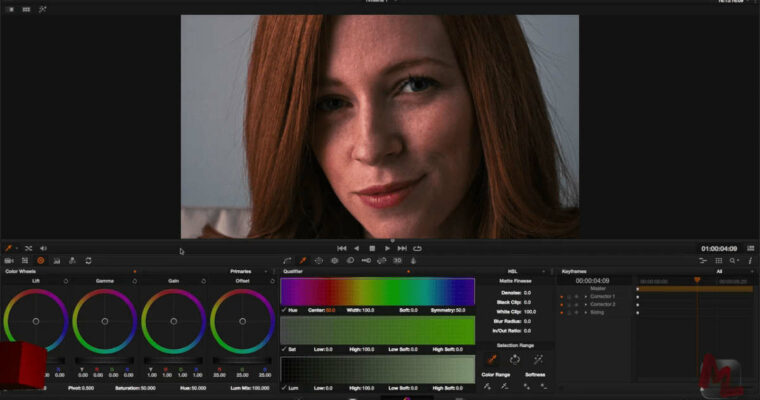Toggle the lock on Corrector 2
Image resolution: width=760 pixels, height=400 pixels.
[570, 304]
